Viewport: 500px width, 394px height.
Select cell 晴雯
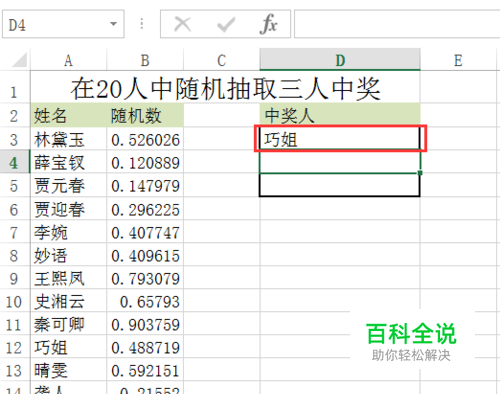[x=68, y=370]
